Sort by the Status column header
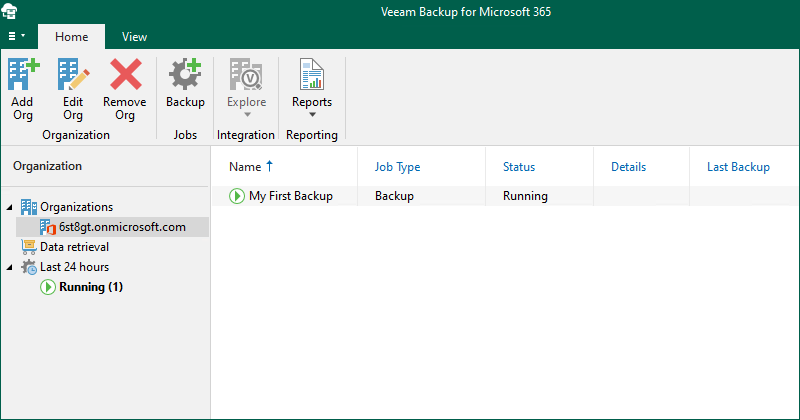 (x=519, y=167)
